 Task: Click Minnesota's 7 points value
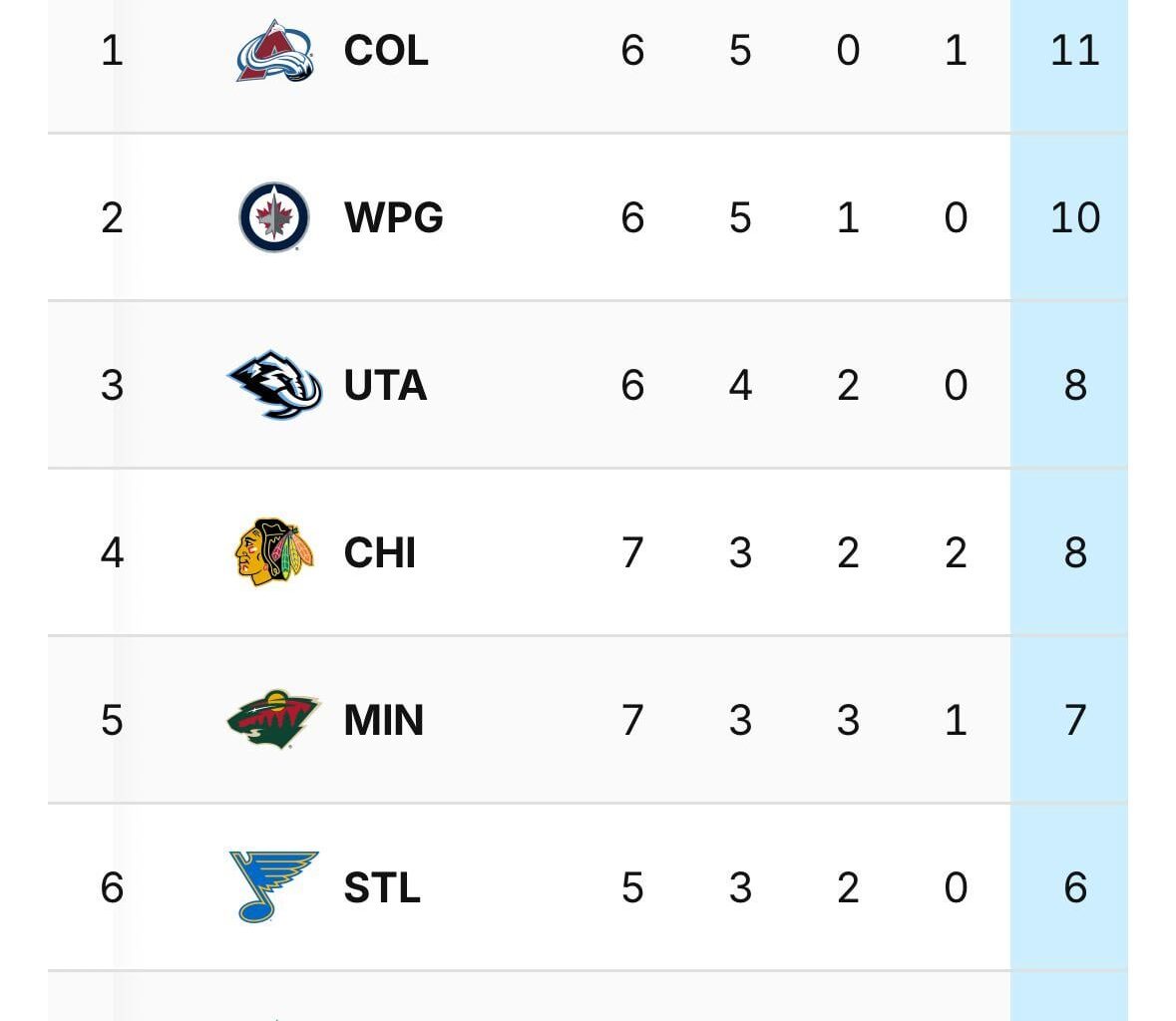click(x=1074, y=720)
